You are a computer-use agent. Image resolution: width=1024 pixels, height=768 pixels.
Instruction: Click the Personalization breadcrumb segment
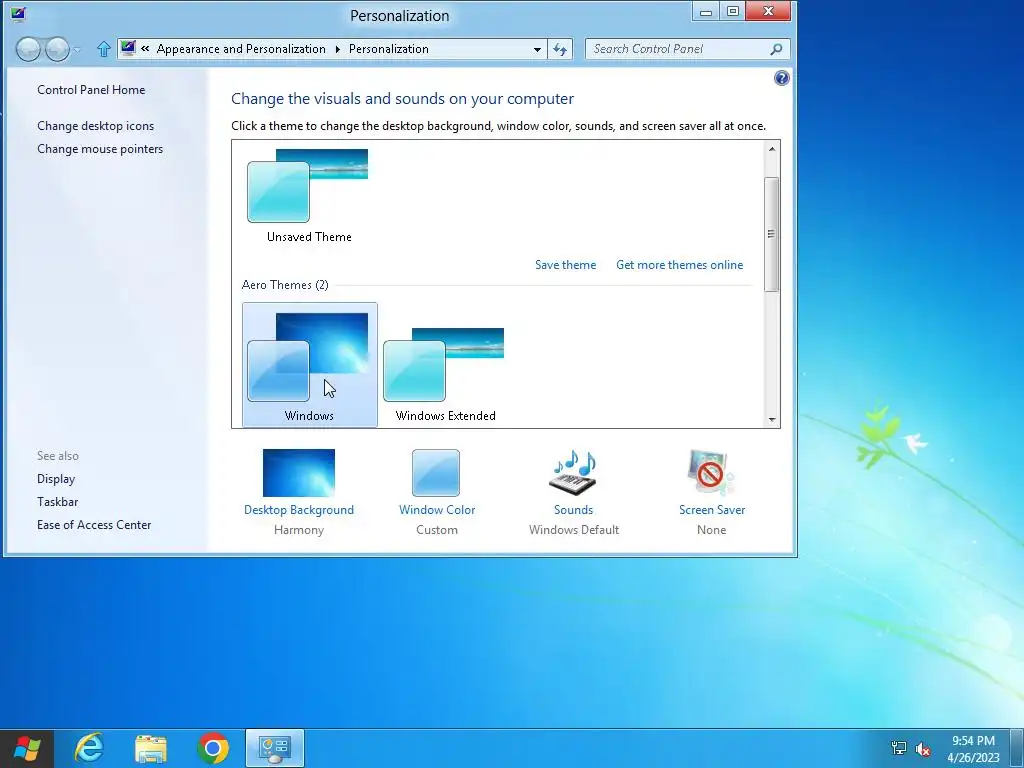tap(389, 49)
